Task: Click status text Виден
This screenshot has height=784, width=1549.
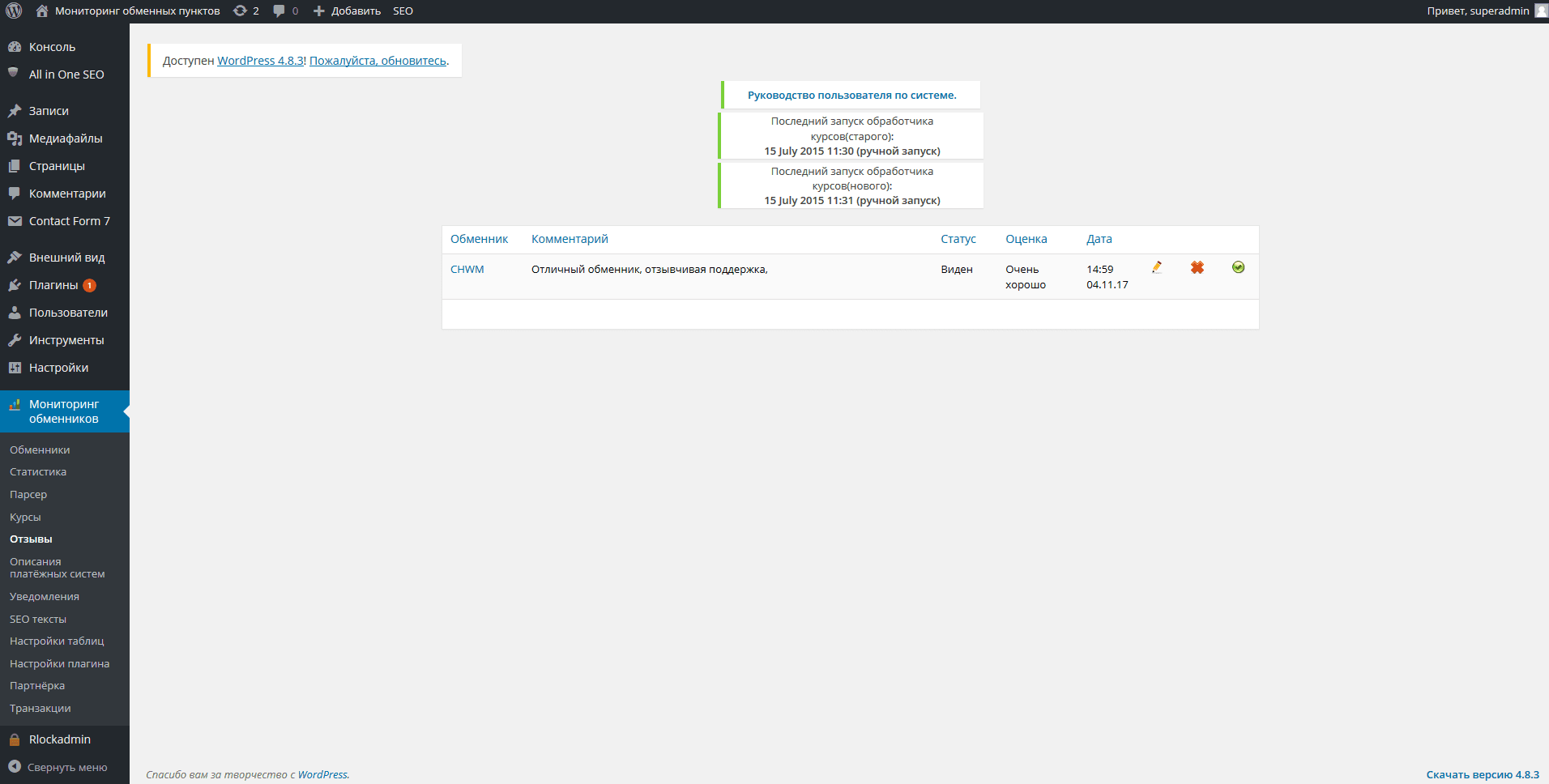Action: click(957, 269)
